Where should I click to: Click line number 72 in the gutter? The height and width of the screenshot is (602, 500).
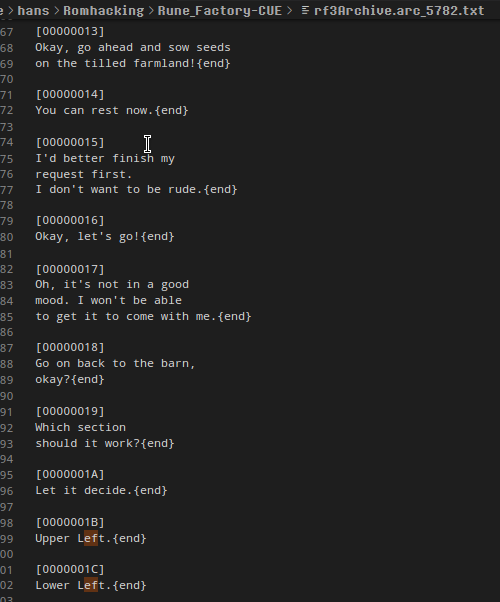(x=7, y=111)
